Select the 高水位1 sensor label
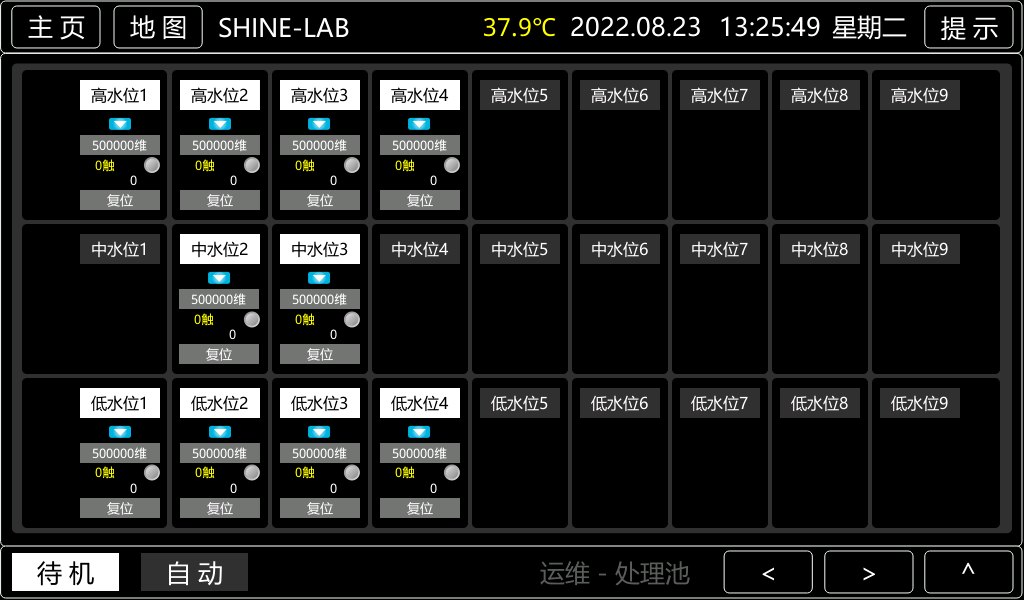This screenshot has width=1024, height=600. (120, 95)
